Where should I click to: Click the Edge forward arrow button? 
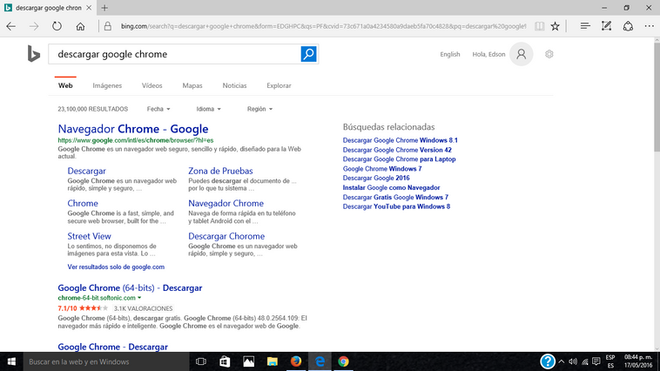tap(34, 26)
